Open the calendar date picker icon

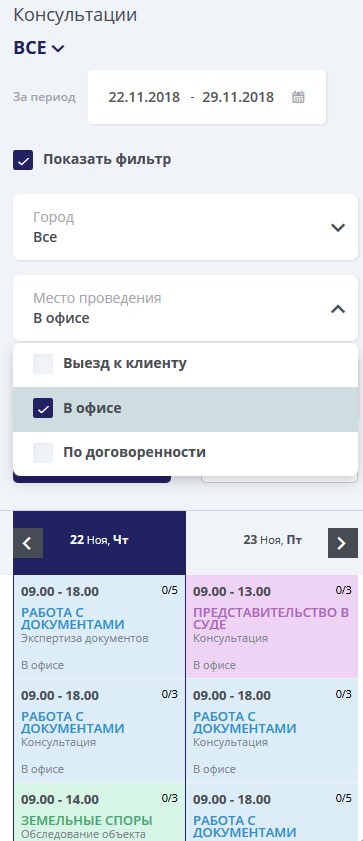point(298,97)
